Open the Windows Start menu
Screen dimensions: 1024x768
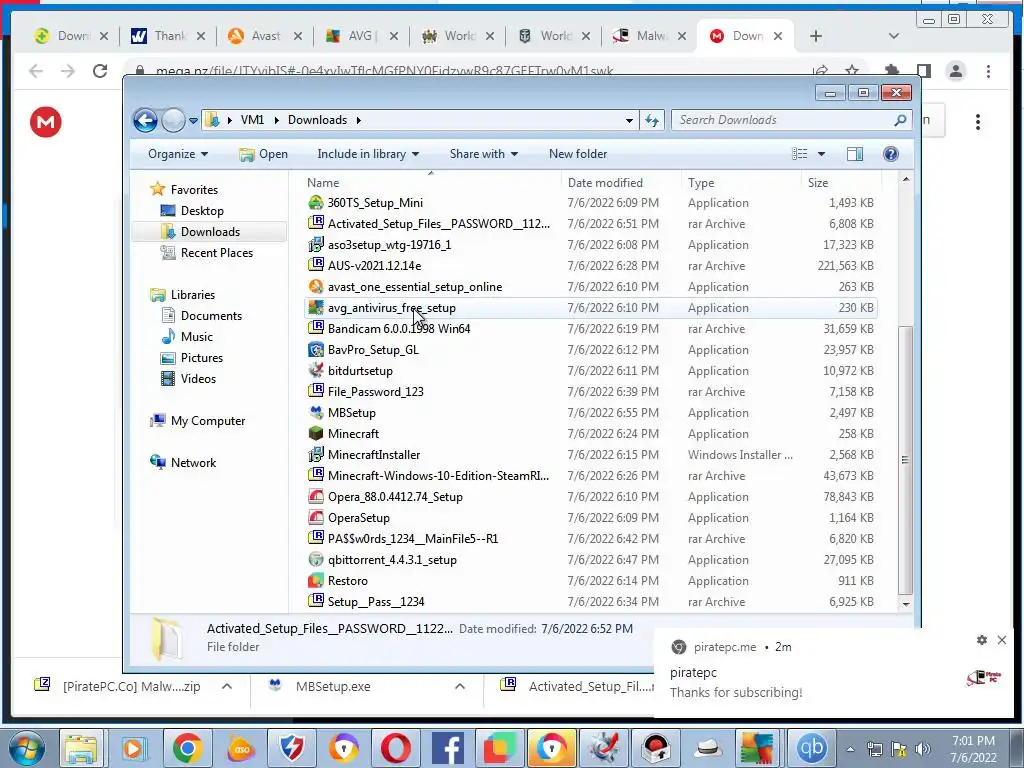(x=26, y=748)
